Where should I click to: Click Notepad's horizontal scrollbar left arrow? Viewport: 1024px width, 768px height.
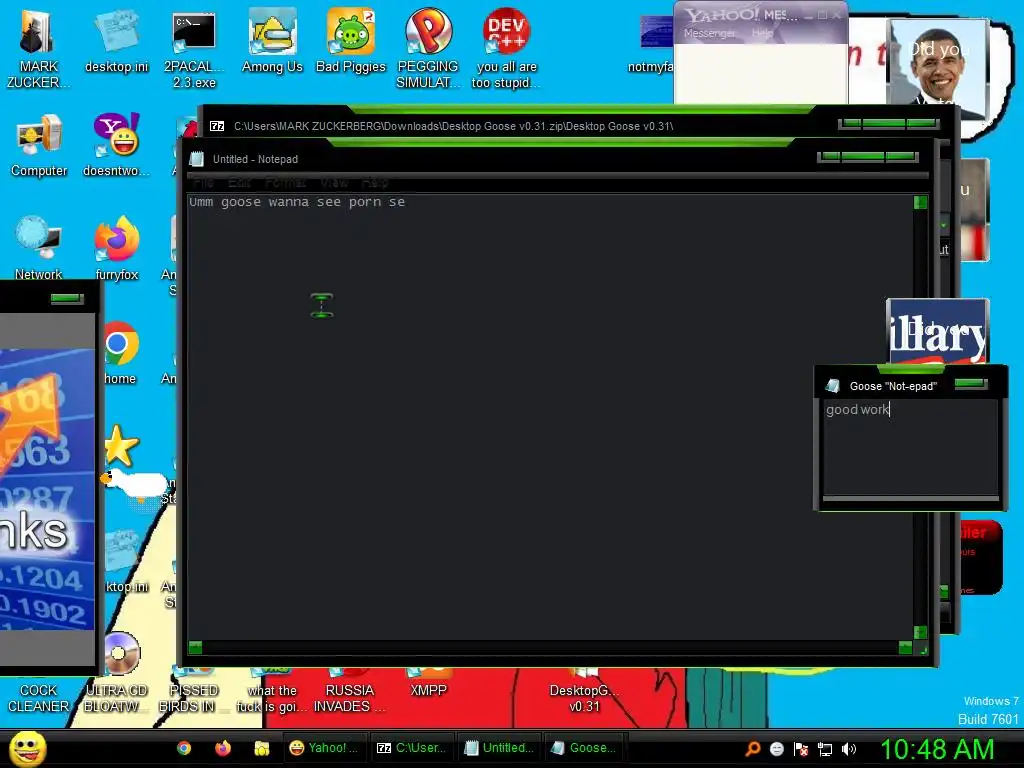(195, 647)
